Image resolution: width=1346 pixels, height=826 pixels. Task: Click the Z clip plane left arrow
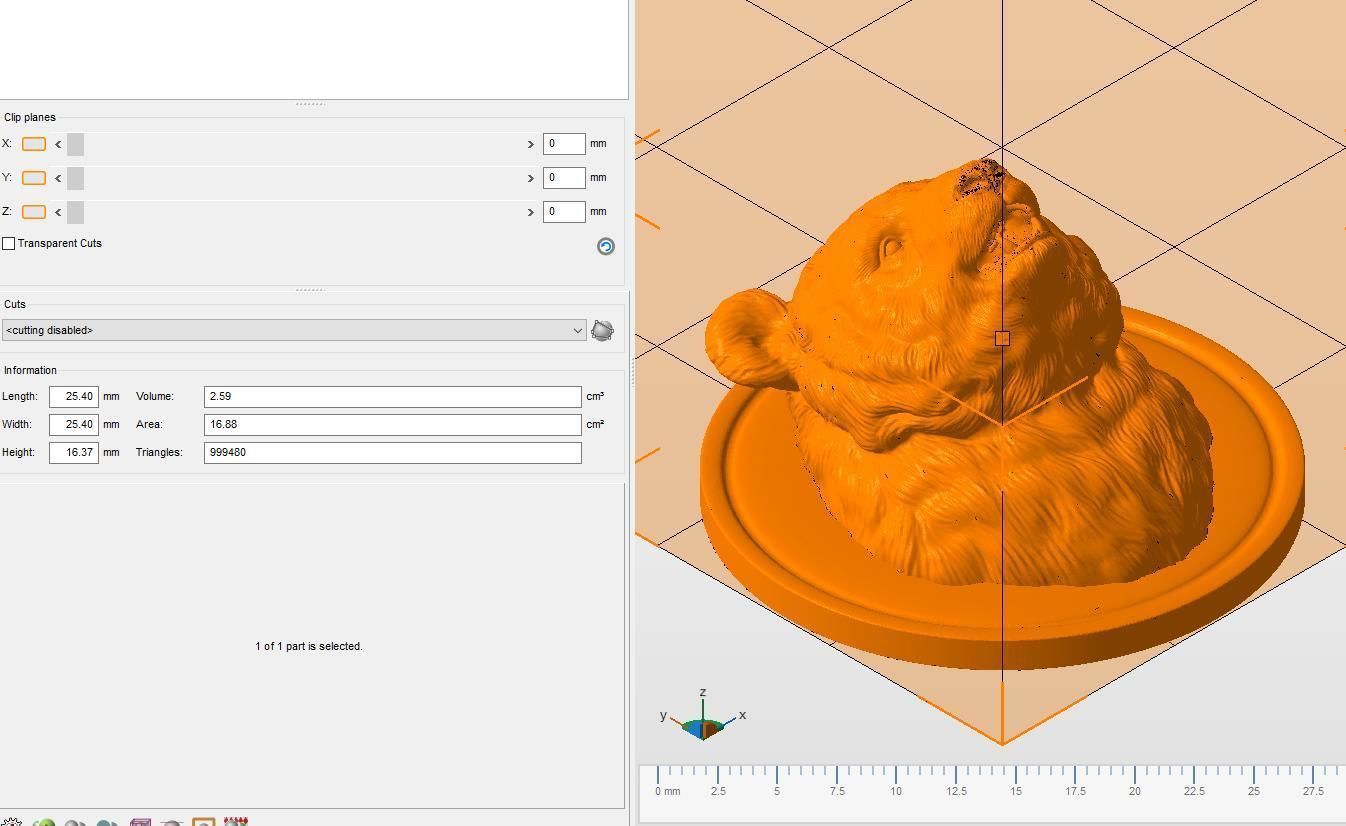[58, 212]
